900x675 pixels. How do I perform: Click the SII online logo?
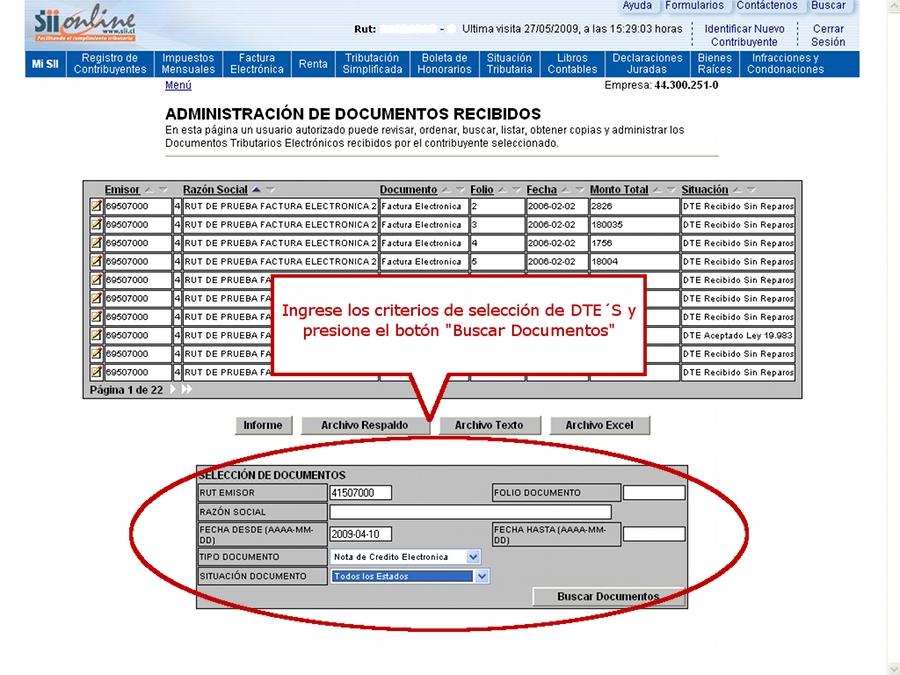(85, 25)
